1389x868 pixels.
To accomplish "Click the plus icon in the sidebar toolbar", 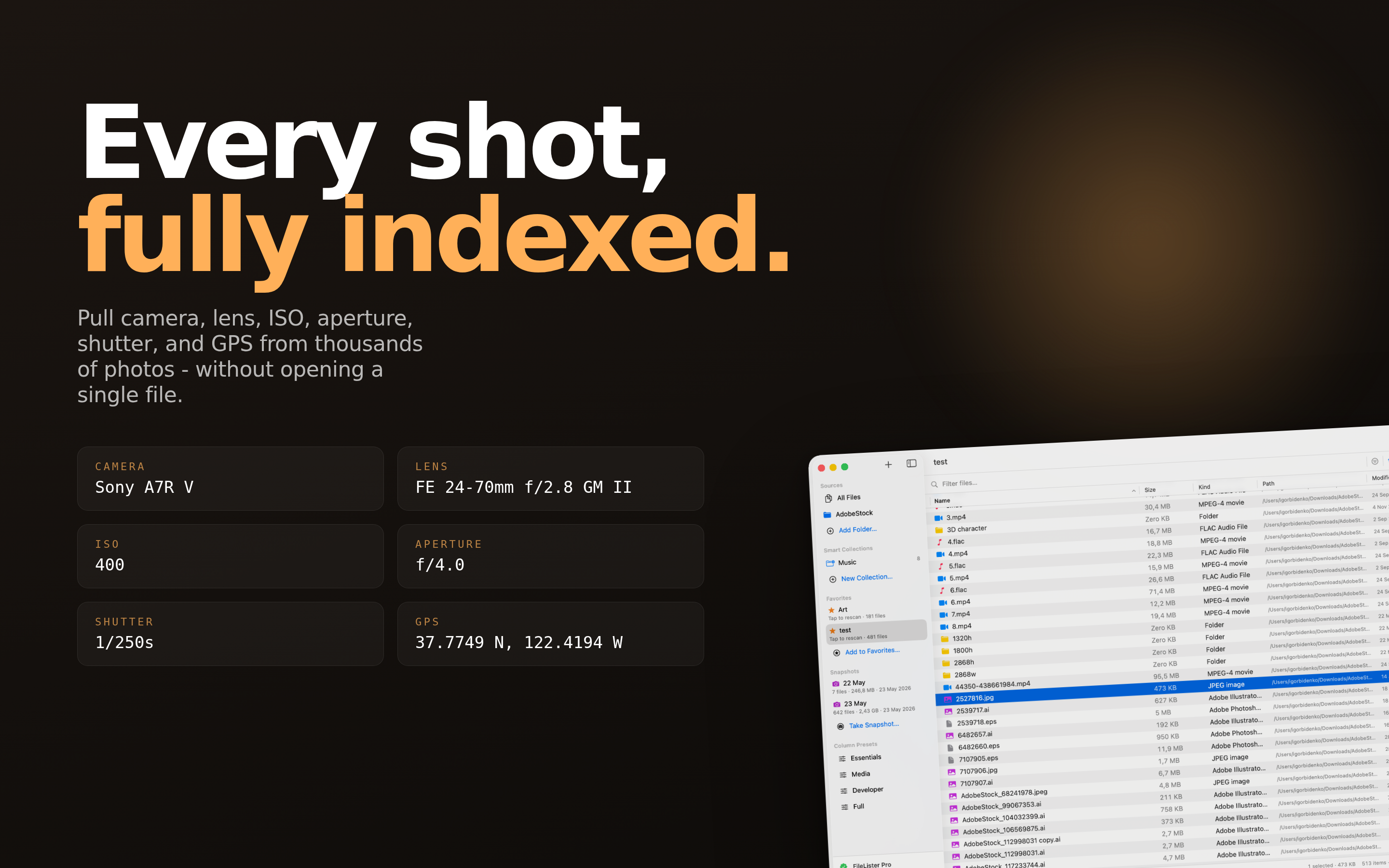I will coord(888,464).
